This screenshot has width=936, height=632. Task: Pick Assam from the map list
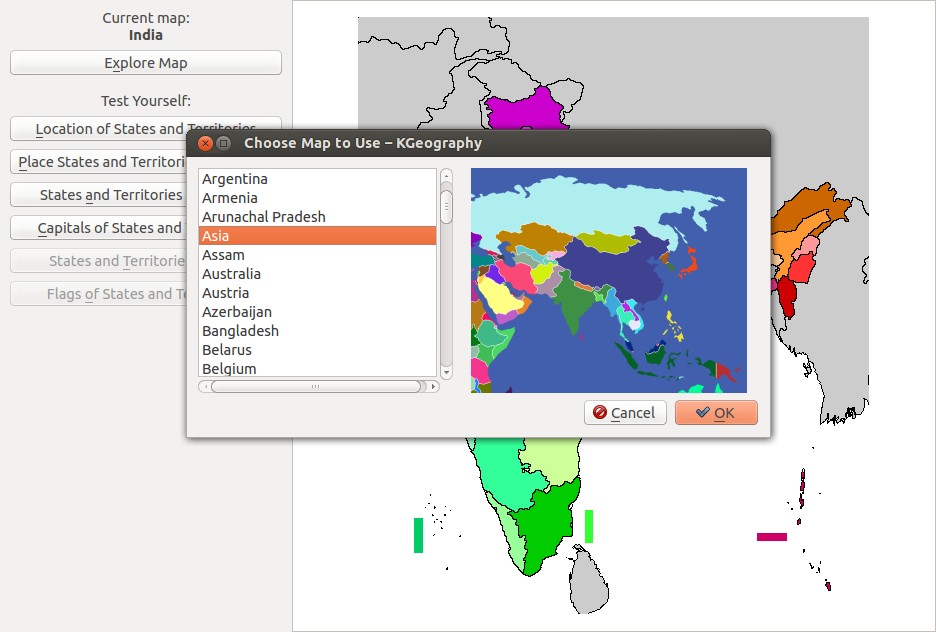point(317,255)
